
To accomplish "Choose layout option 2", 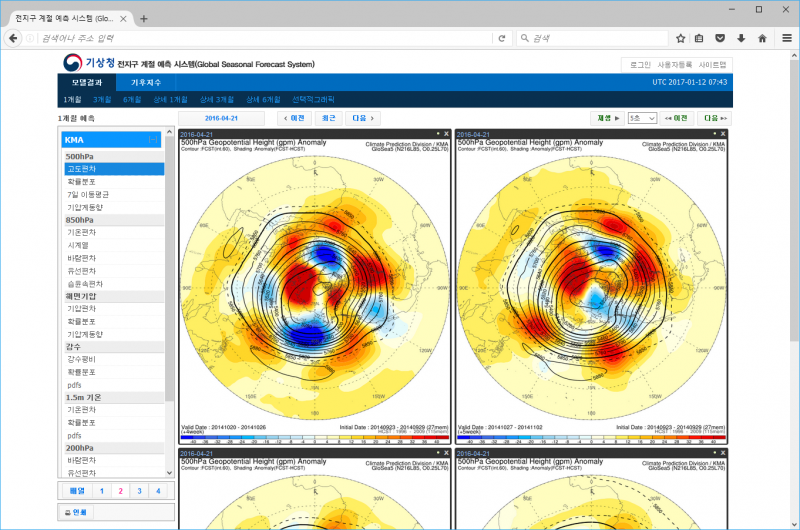I will [120, 491].
